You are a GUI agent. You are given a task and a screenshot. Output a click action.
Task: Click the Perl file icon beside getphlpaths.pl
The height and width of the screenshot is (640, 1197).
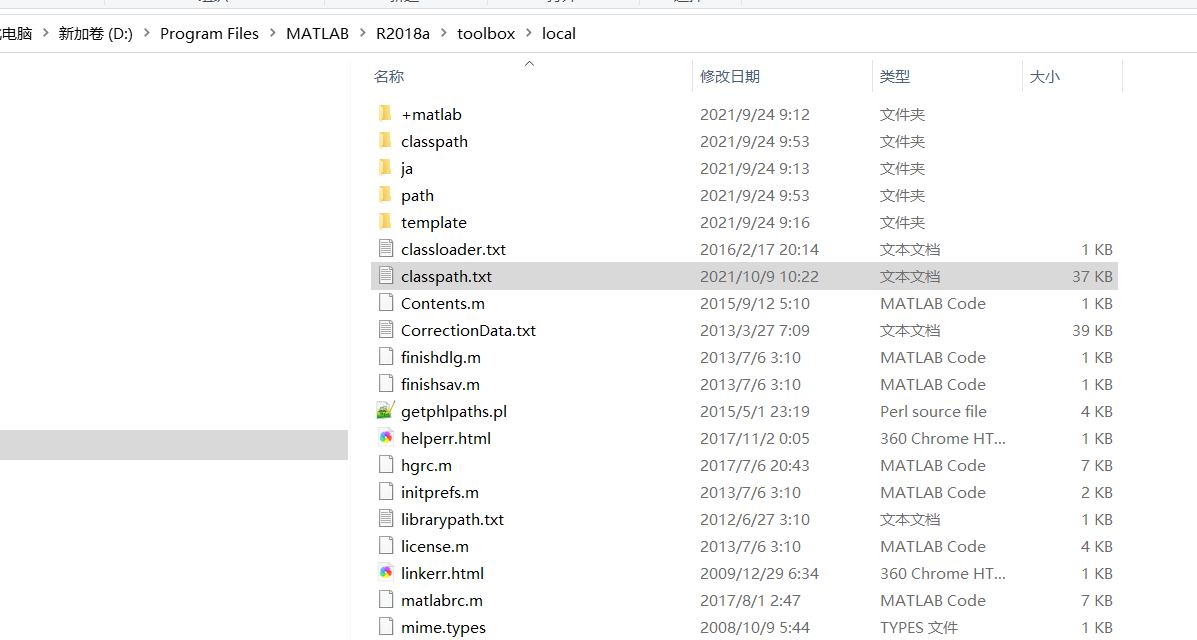[386, 411]
